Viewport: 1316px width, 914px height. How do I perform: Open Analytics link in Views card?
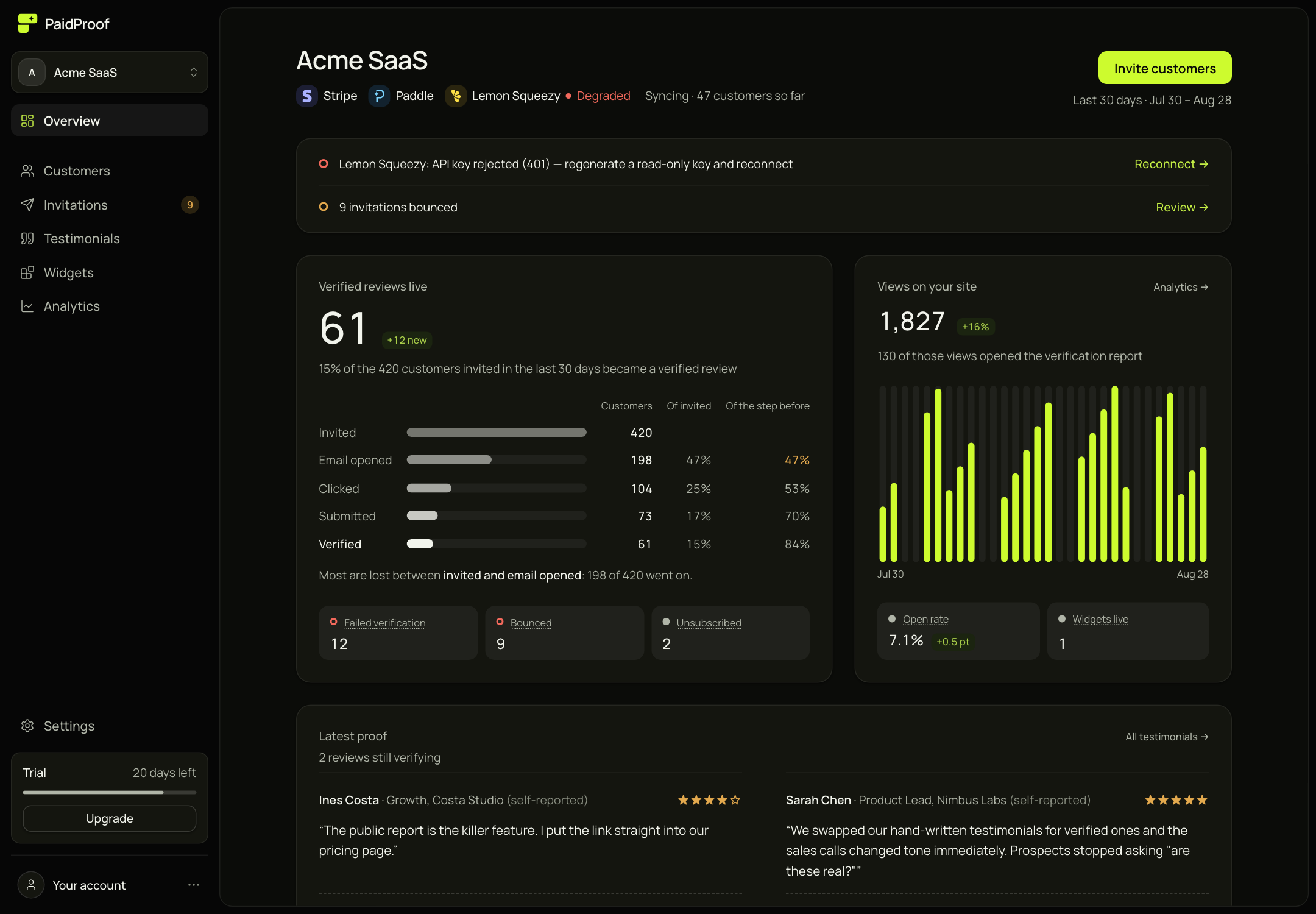click(1181, 287)
